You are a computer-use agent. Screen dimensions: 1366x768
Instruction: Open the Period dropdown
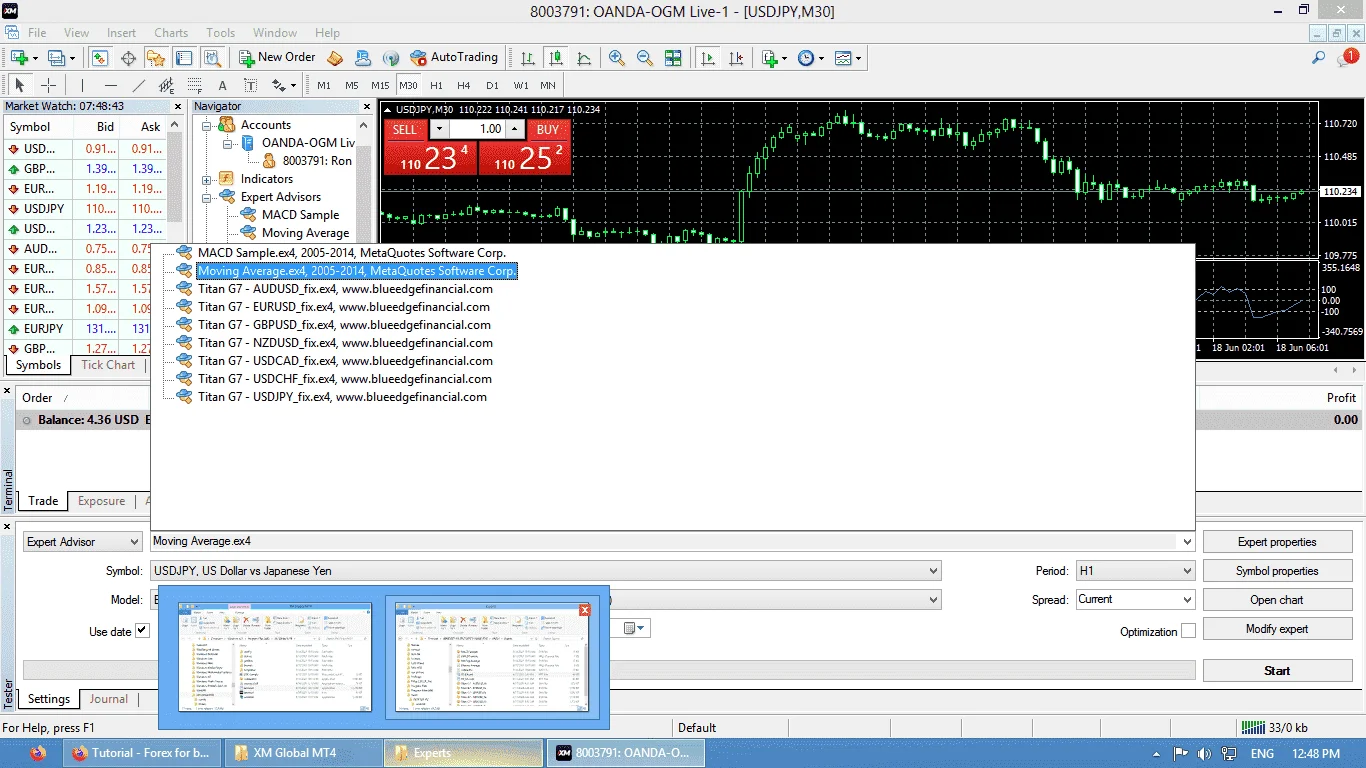pyautogui.click(x=1135, y=571)
